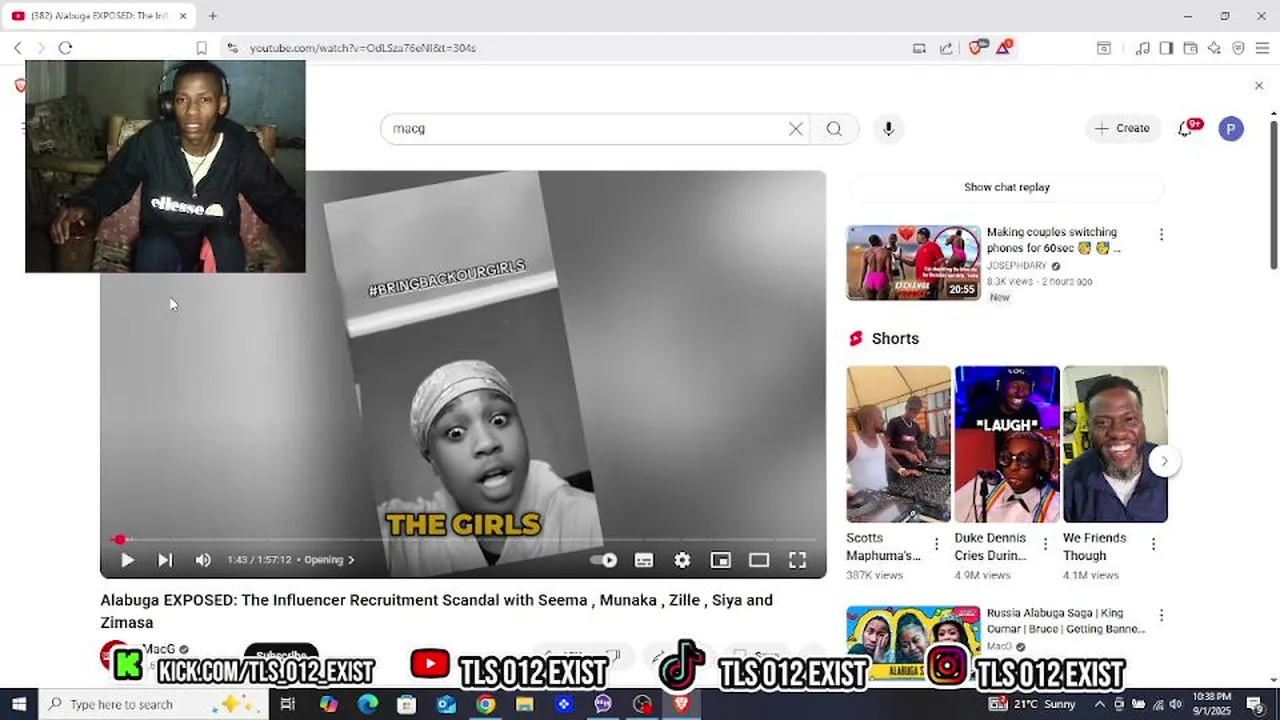This screenshot has height=720, width=1280.
Task: Open options menu for 'Making couples' video
Action: [1161, 234]
